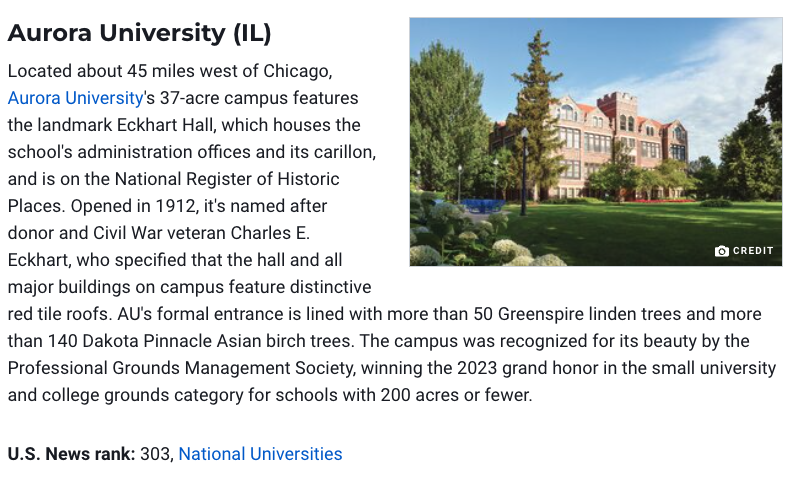
Task: Click the Aurora University (IL) heading
Action: coord(139,33)
